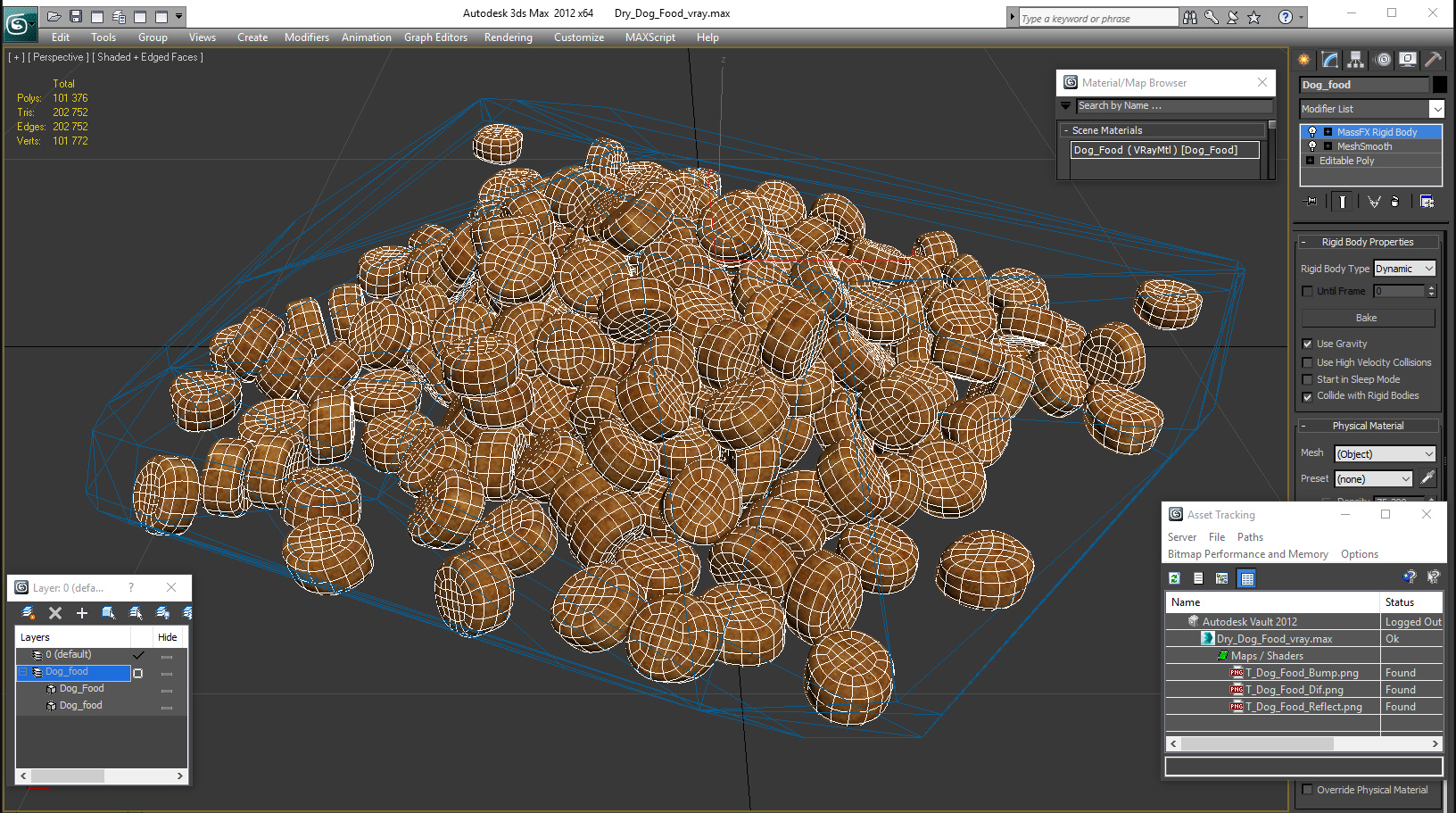Viewport: 1456px width, 813px height.
Task: Click Until Frame spinner arrows
Action: pos(1431,291)
